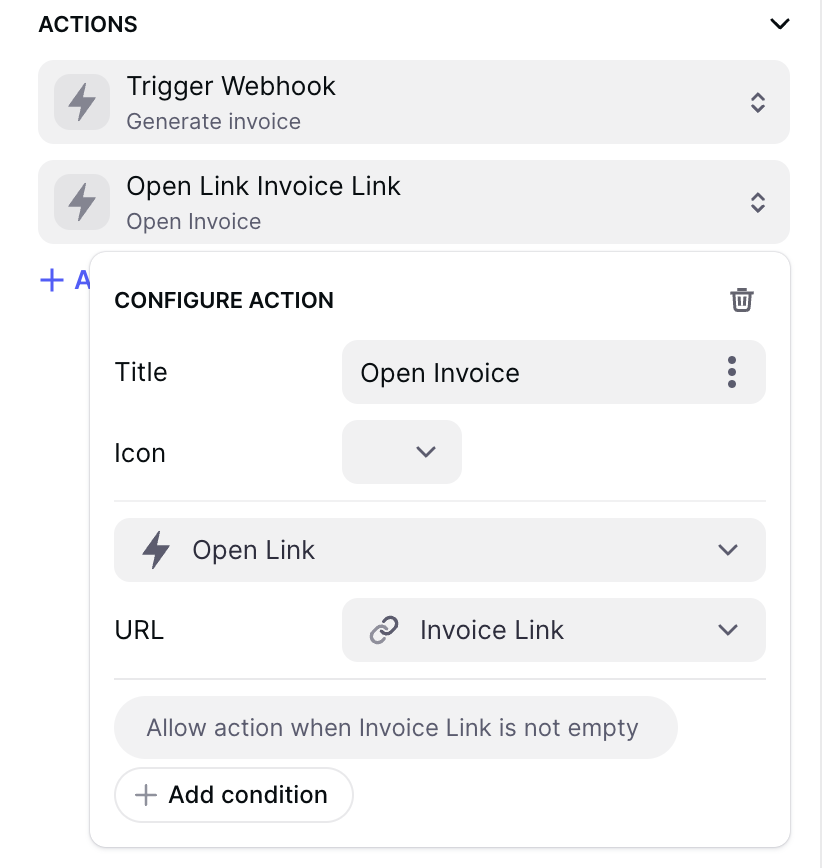The width and height of the screenshot is (822, 868).
Task: Click the plus icon on Add condition
Action: pyautogui.click(x=146, y=795)
